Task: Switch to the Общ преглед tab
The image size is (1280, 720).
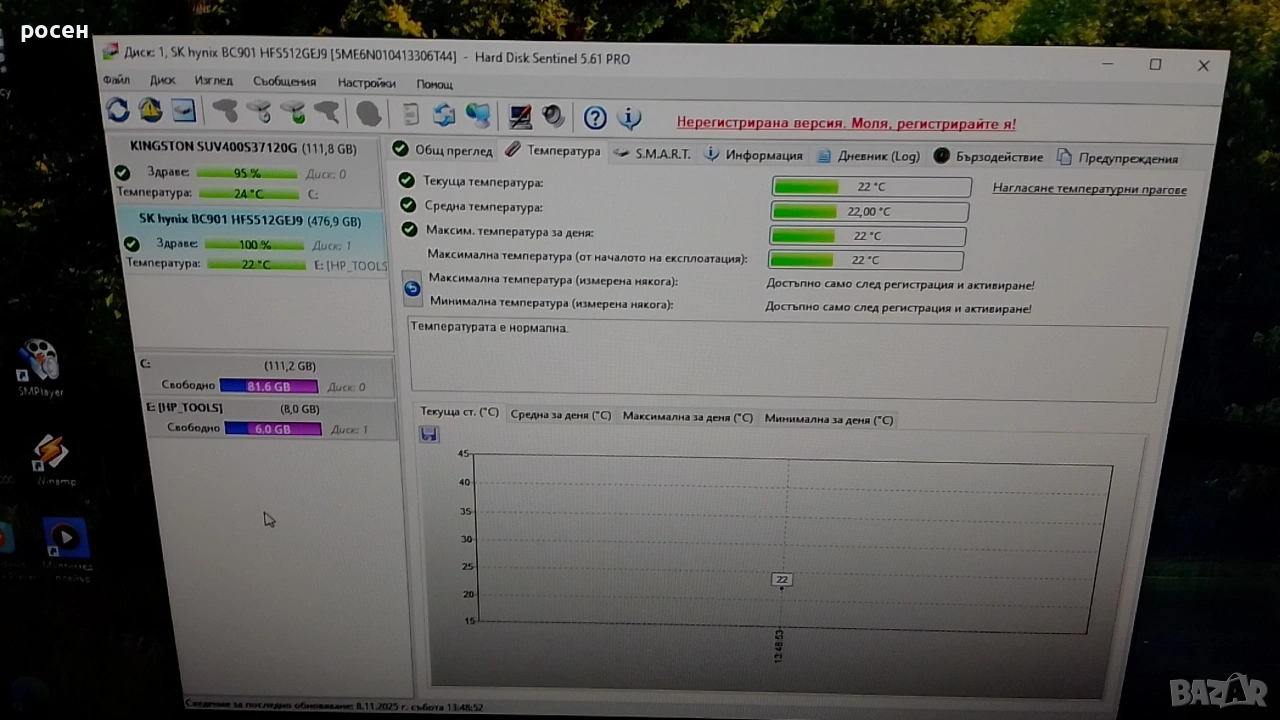Action: pyautogui.click(x=443, y=150)
